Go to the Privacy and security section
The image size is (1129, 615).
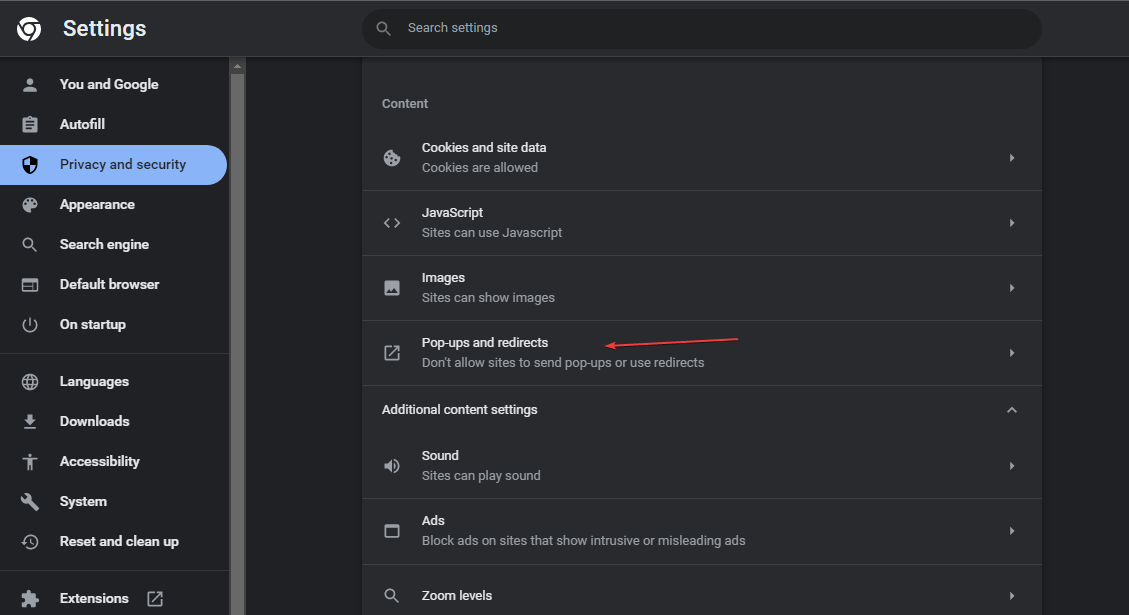[x=123, y=164]
